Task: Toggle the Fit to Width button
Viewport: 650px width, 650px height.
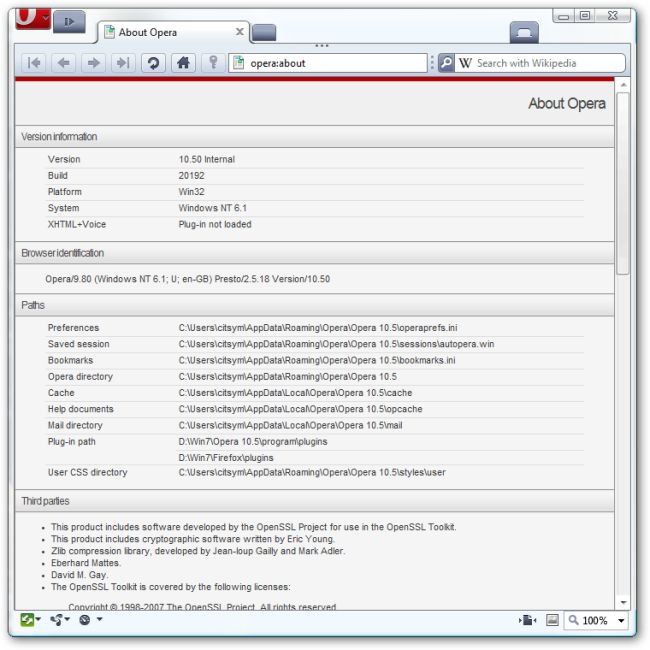Action: pos(527,621)
